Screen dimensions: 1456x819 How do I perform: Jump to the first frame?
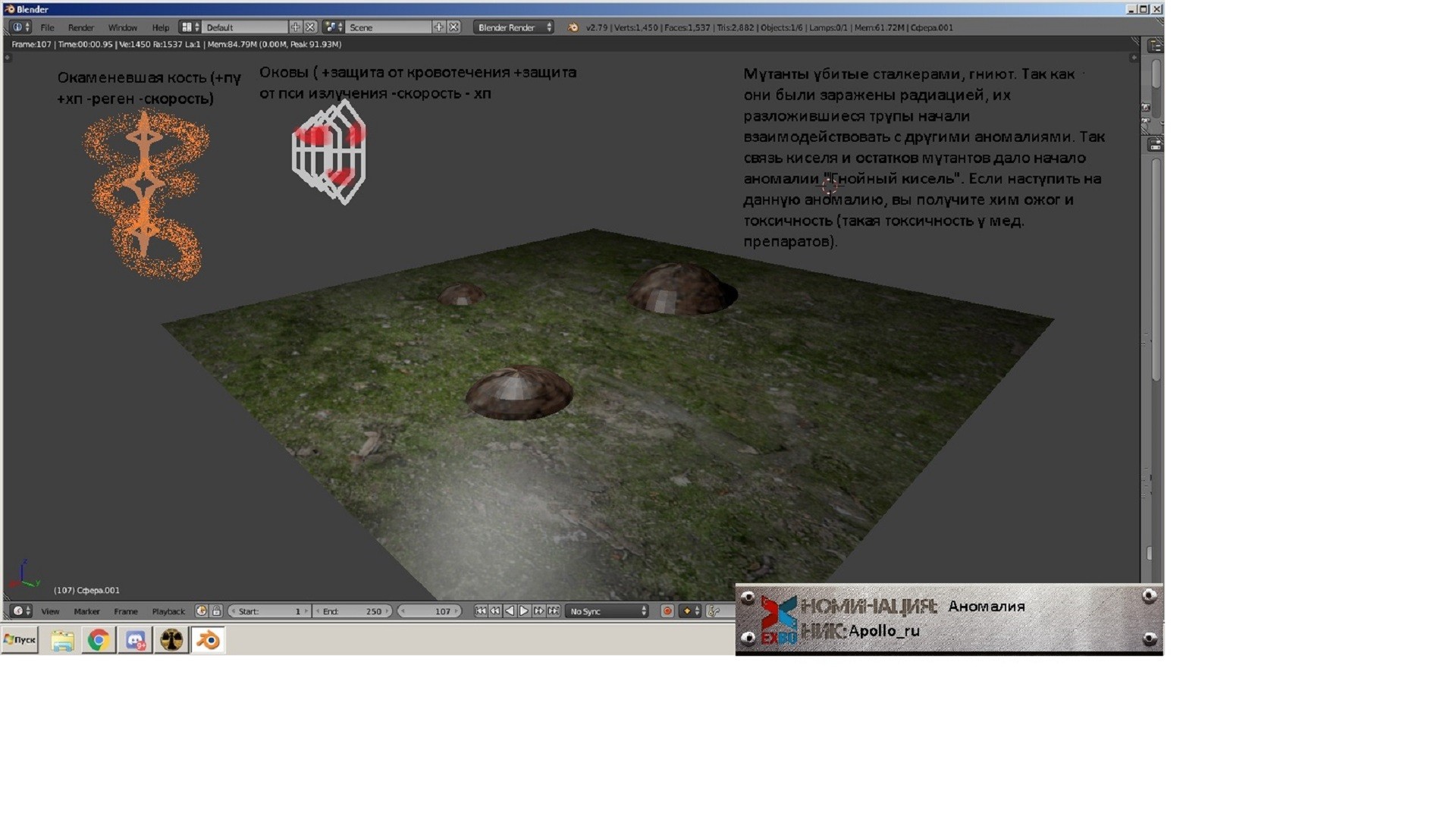point(481,610)
